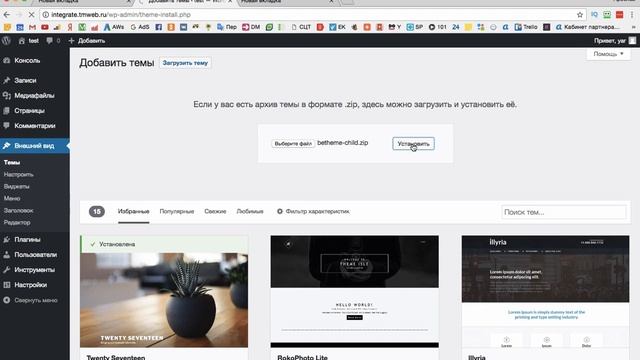Screen dimensions: 640x360
Task: Switch to the 'Избранные' tab
Action: tap(133, 211)
